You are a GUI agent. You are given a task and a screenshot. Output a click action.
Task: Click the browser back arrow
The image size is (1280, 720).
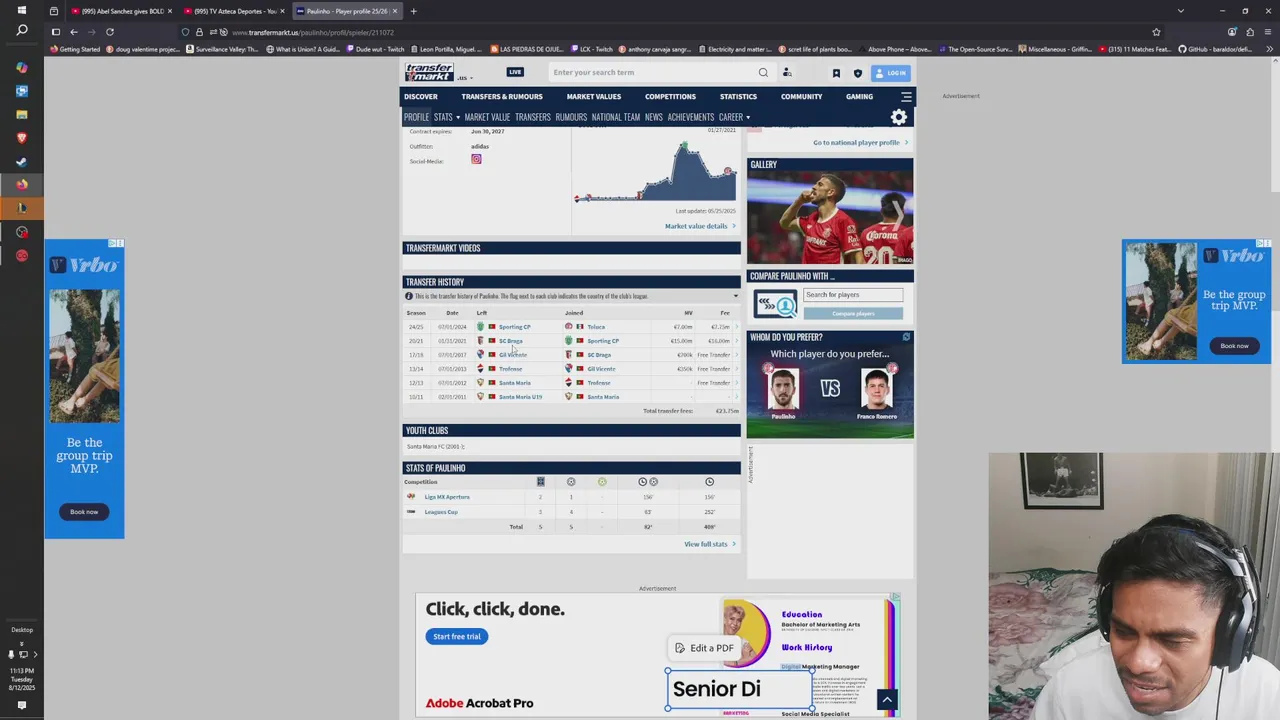click(x=73, y=32)
